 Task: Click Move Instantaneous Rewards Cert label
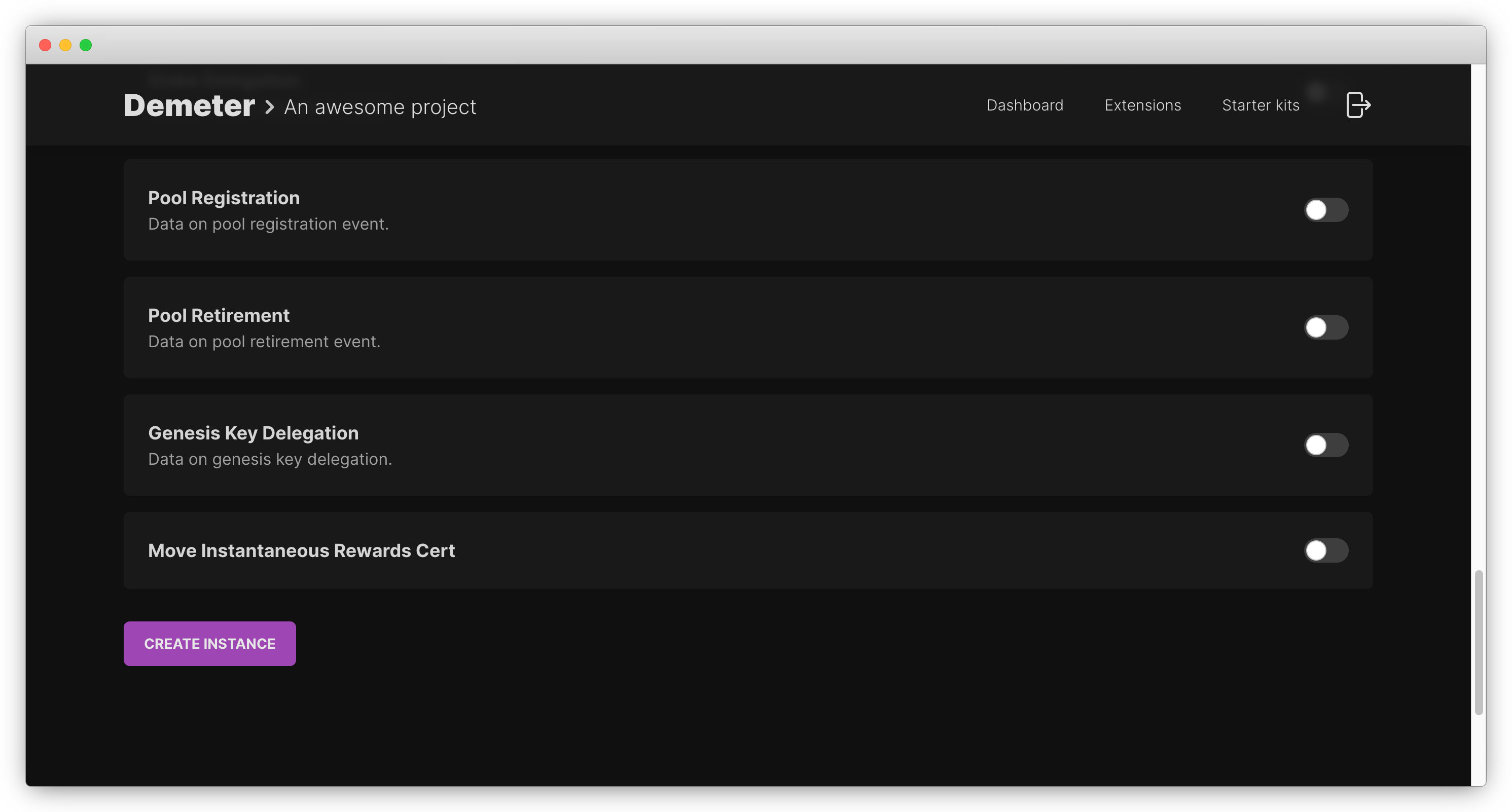pyautogui.click(x=301, y=550)
